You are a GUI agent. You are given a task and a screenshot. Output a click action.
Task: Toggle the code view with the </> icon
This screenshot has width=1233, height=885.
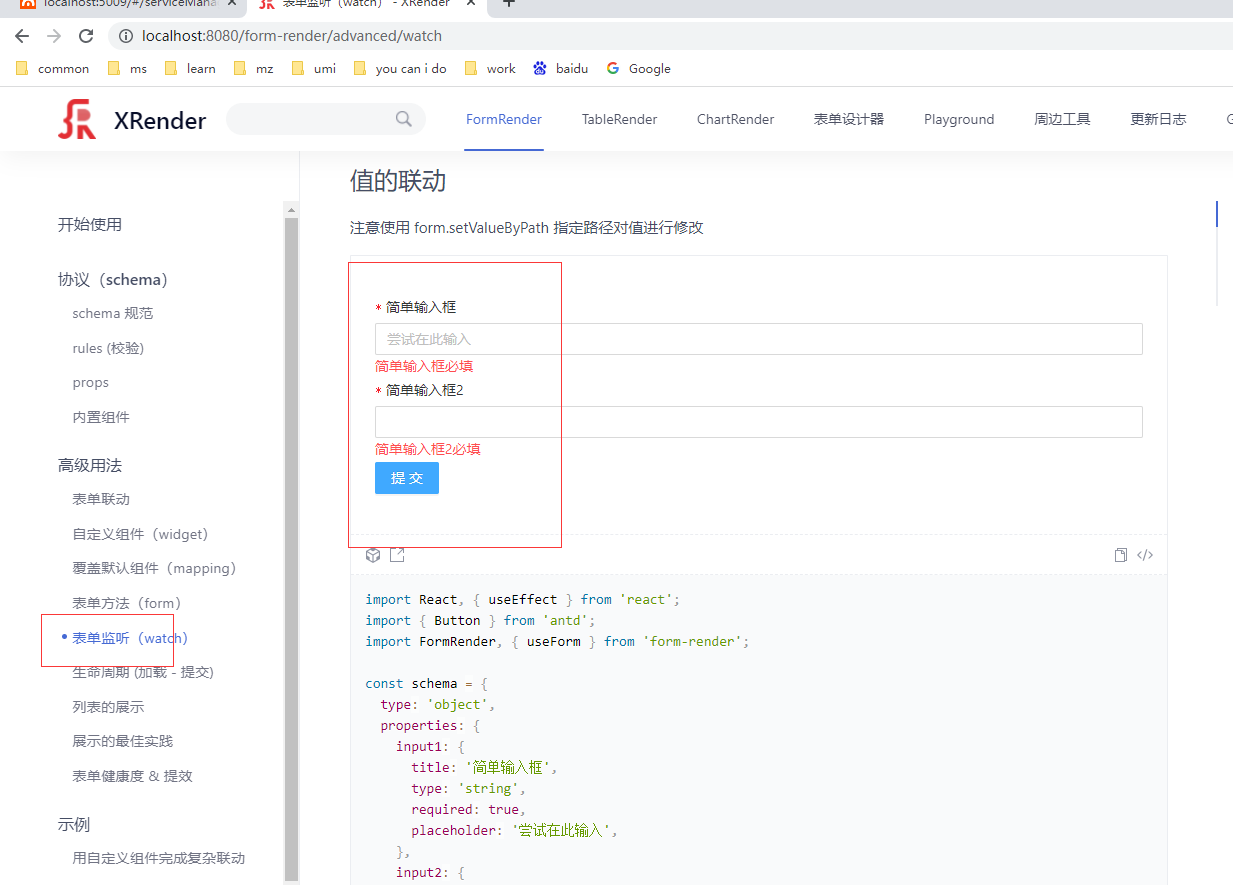click(x=1144, y=554)
